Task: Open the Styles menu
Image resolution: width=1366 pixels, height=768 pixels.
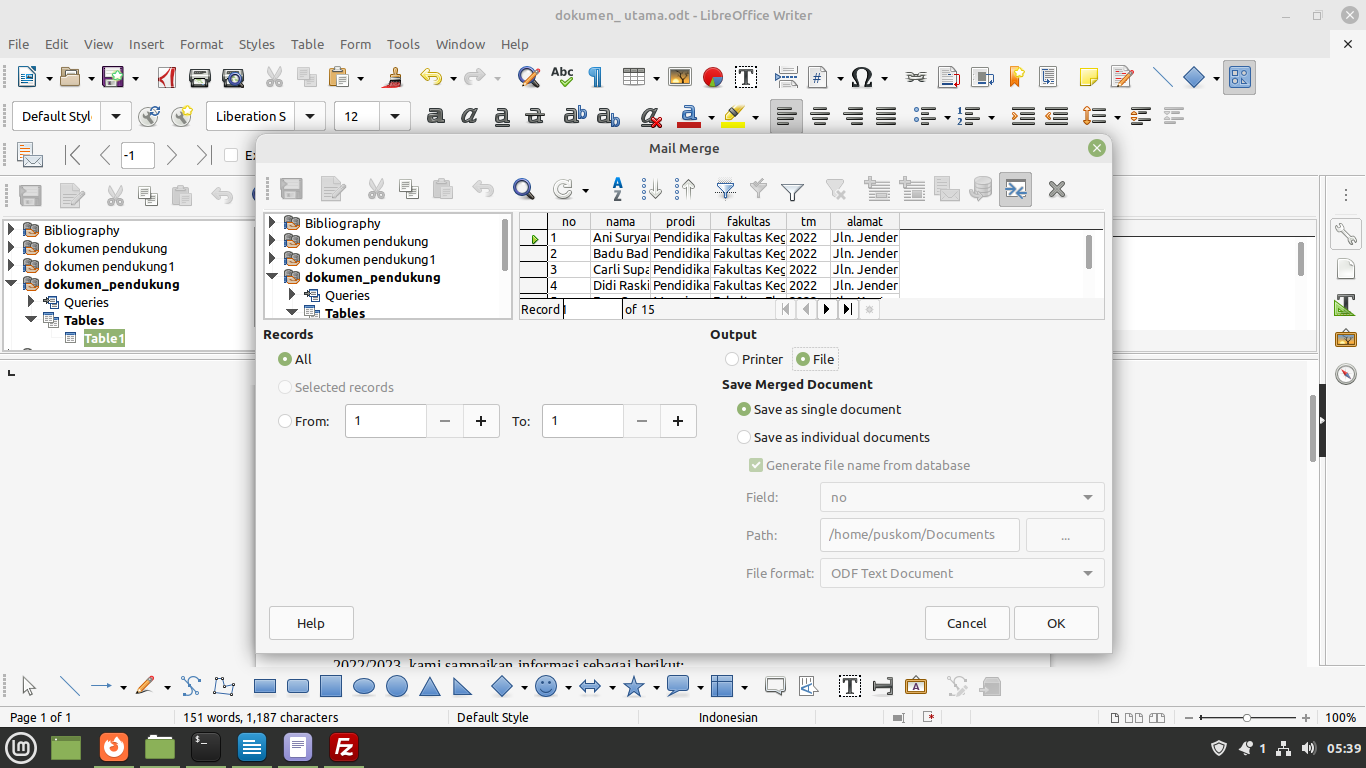Action: 257,44
